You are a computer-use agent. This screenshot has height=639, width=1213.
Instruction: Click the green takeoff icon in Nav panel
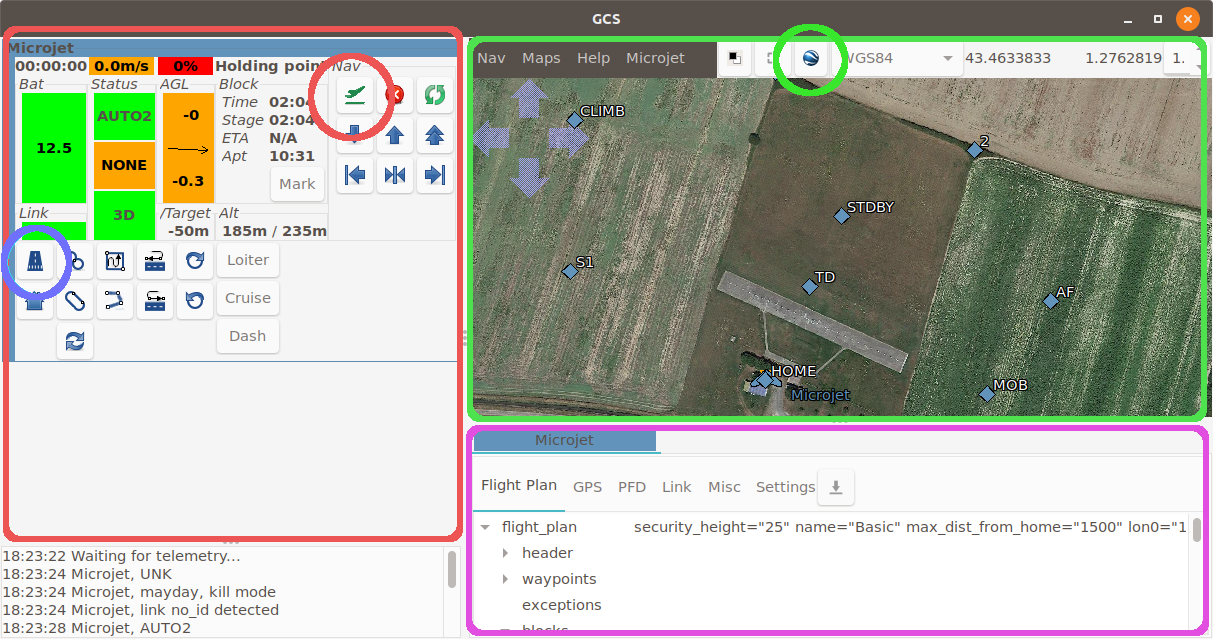(355, 95)
